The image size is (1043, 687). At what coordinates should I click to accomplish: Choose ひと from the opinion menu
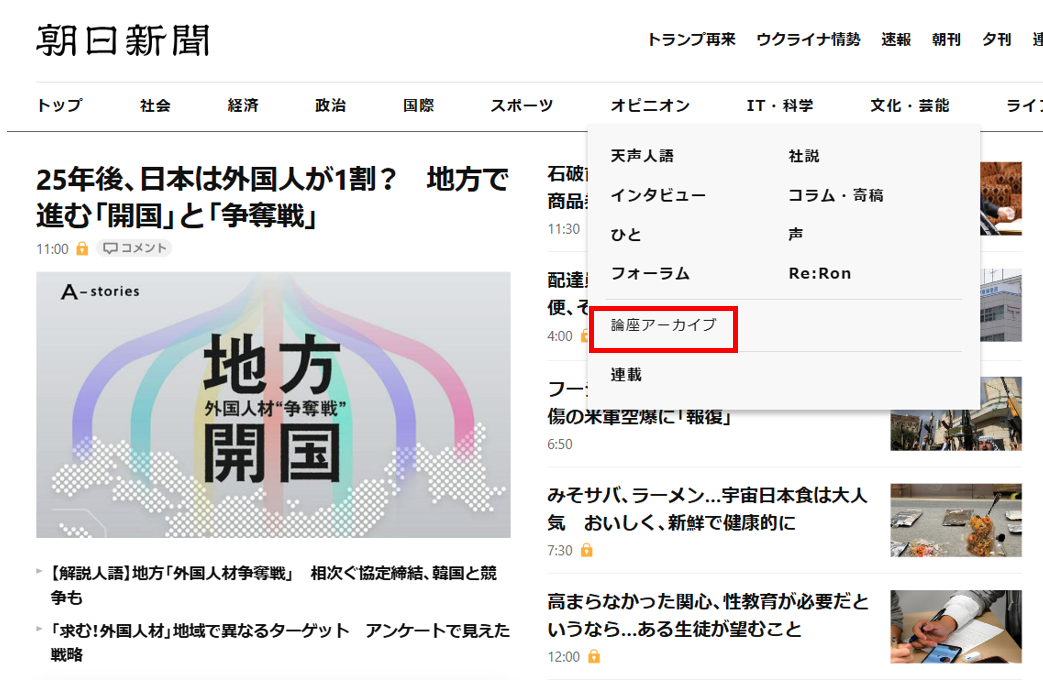tap(626, 234)
